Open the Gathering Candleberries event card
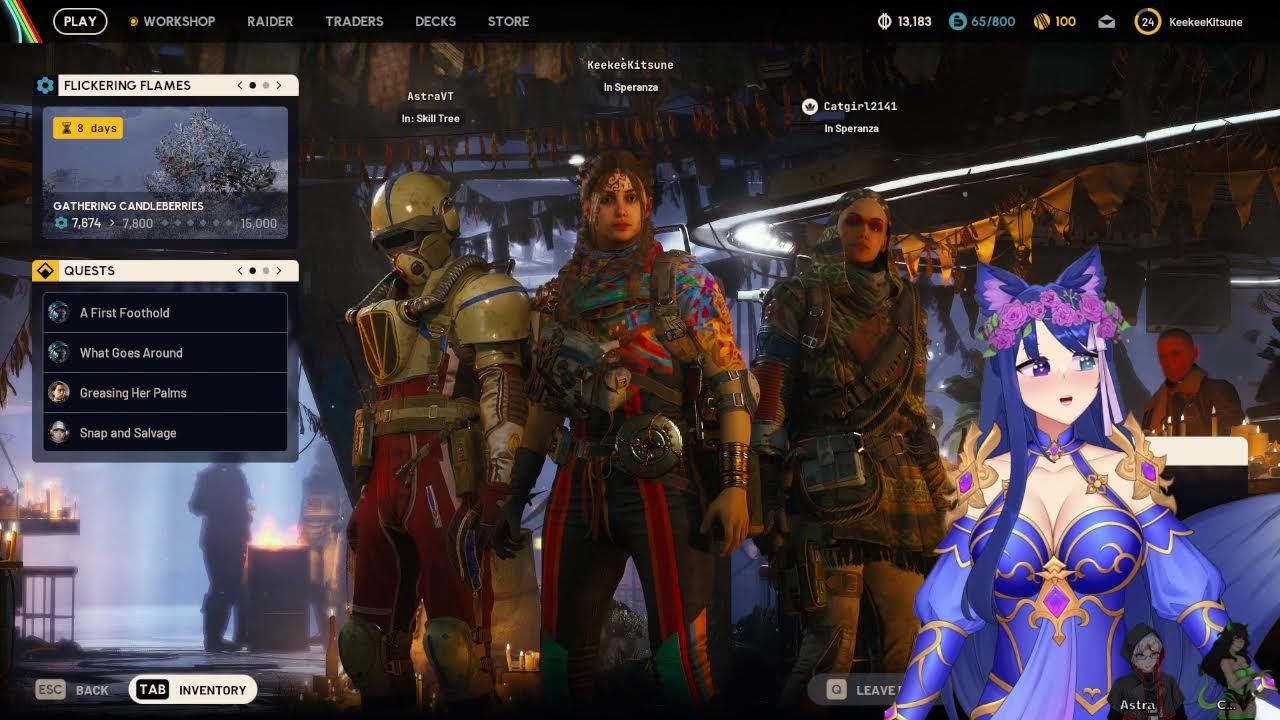The height and width of the screenshot is (720, 1280). 165,173
